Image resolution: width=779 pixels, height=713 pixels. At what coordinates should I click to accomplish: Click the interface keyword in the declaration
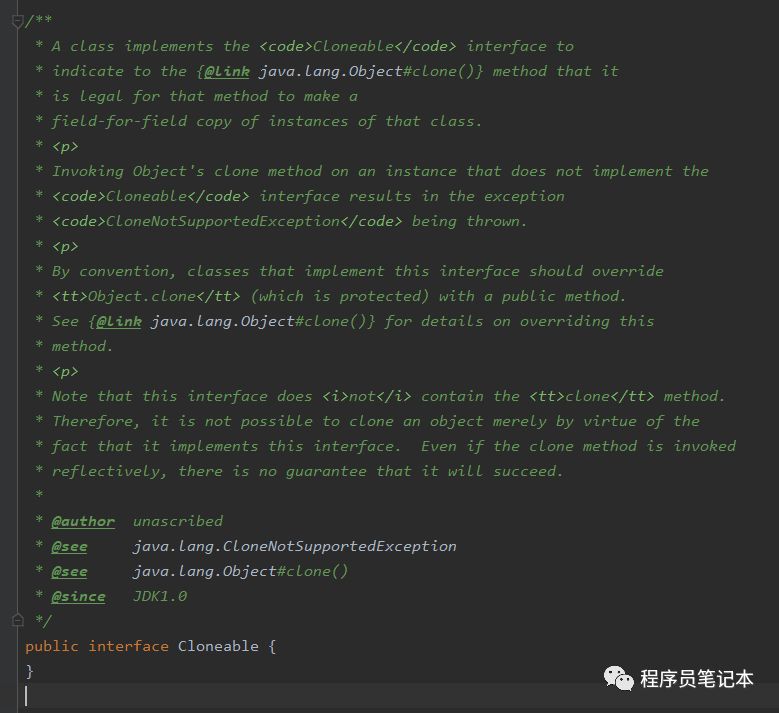tap(128, 646)
